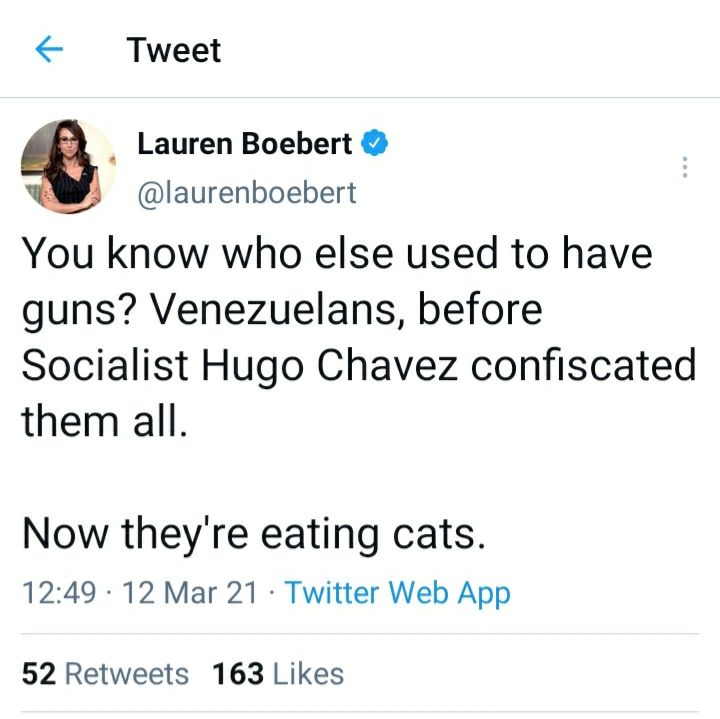This screenshot has height=719, width=720.
Task: Tap the number 163 beside Likes
Action: tap(237, 673)
